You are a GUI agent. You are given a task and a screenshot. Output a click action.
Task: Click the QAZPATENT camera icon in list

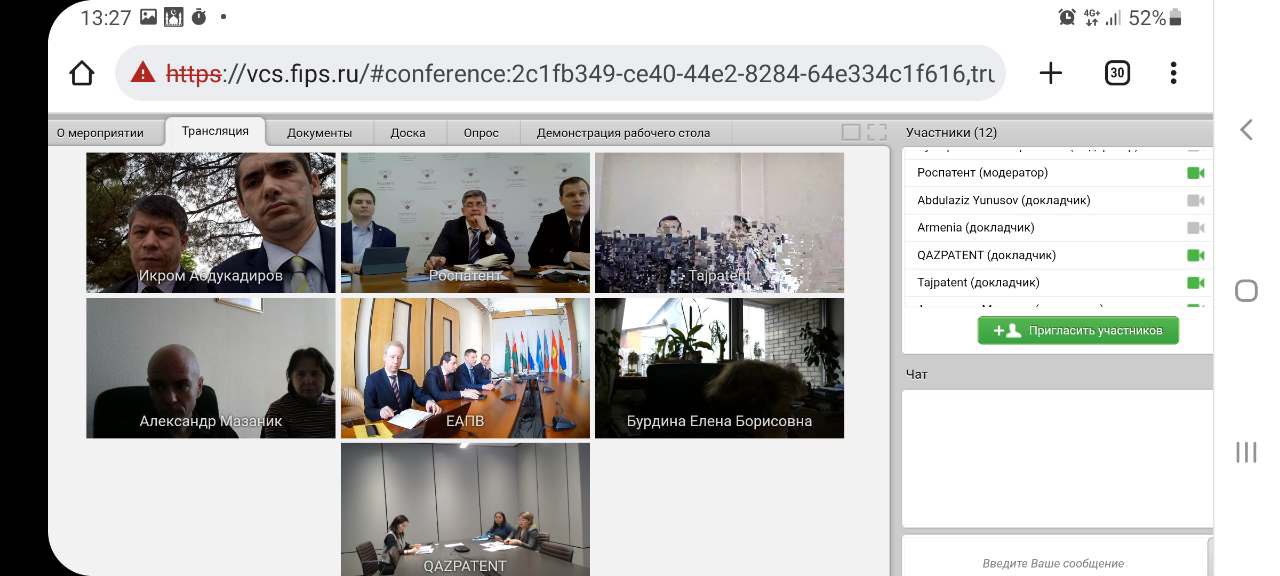[x=1195, y=255]
